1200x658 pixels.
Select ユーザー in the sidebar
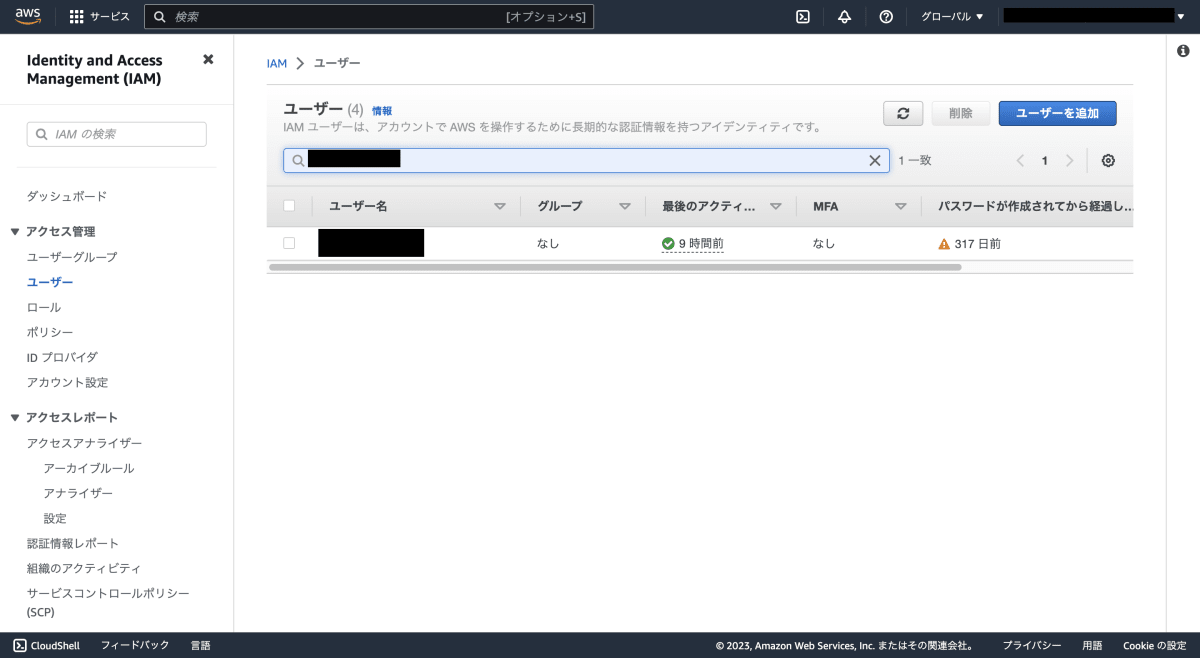pos(50,282)
